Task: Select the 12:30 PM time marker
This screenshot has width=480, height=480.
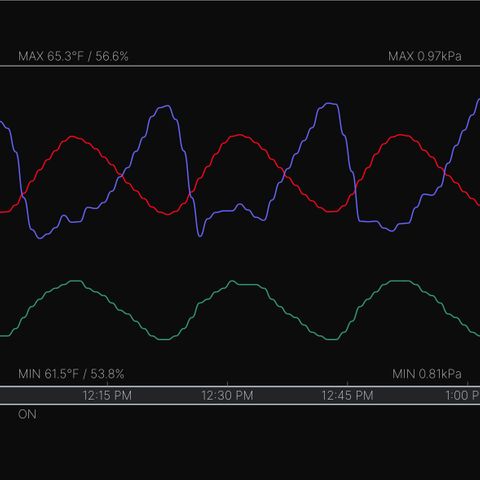Action: (x=227, y=396)
